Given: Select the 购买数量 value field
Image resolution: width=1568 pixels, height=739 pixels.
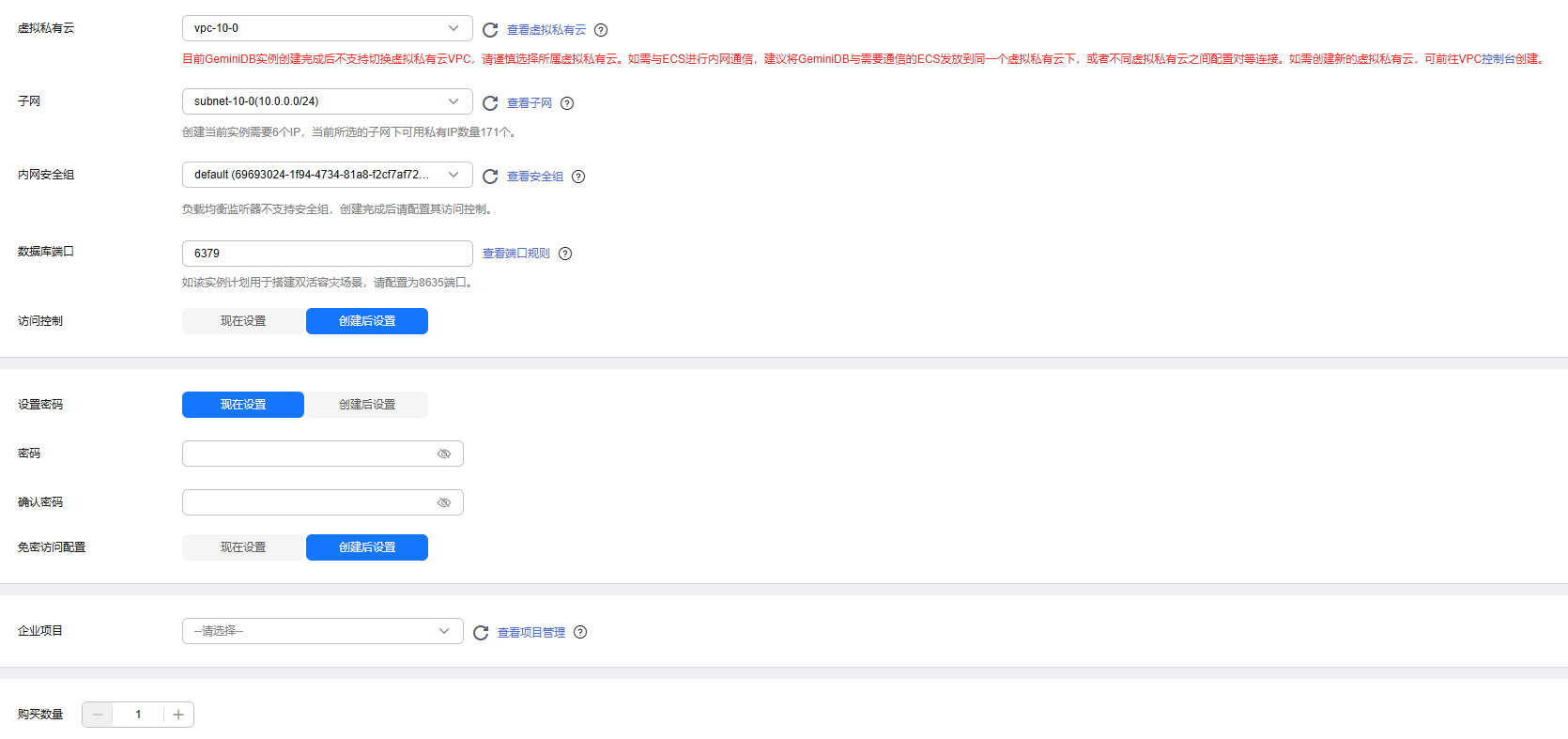Looking at the screenshot, I should (138, 715).
